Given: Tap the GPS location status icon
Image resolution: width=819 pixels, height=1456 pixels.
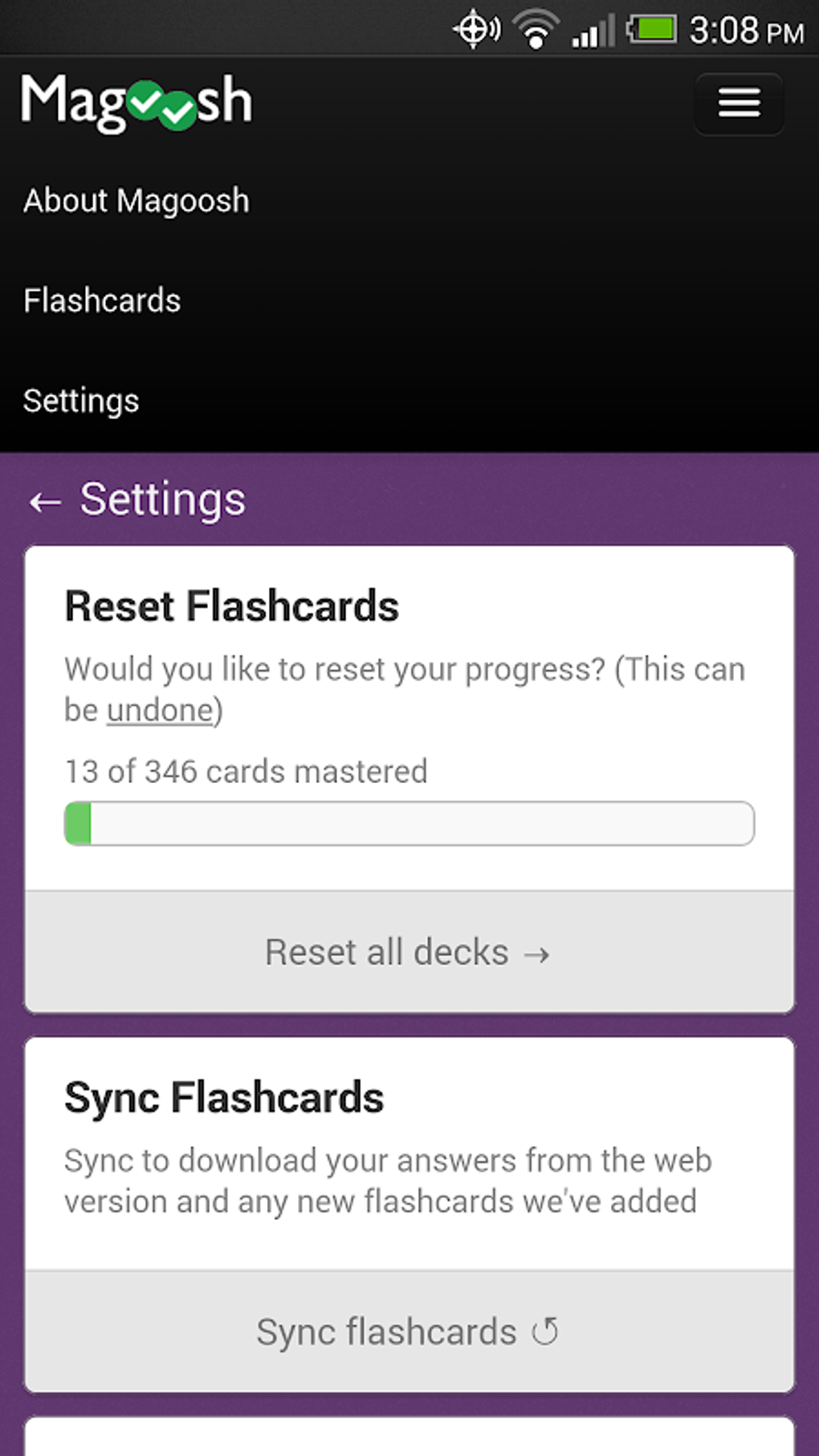Looking at the screenshot, I should (476, 30).
